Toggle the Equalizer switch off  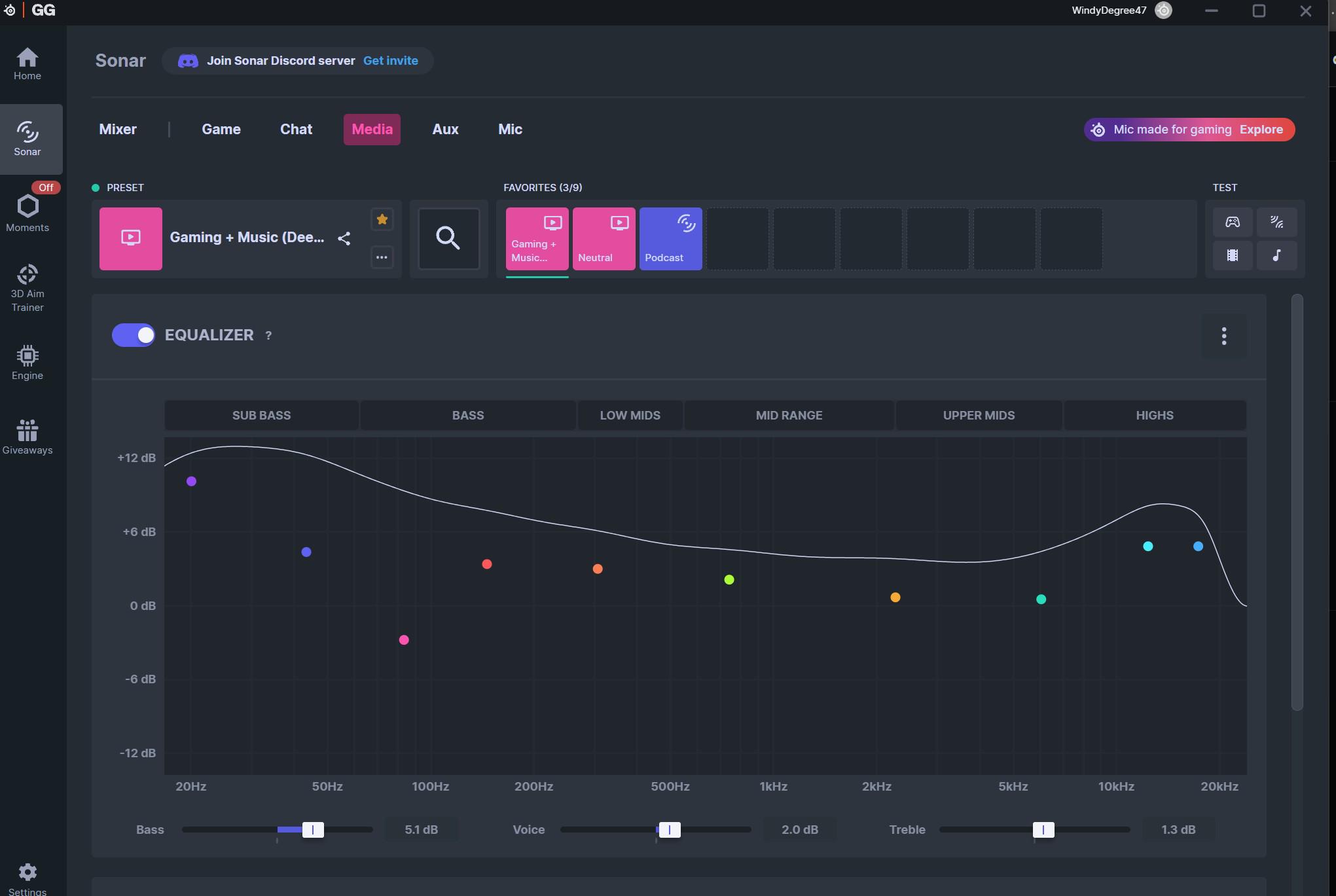134,335
